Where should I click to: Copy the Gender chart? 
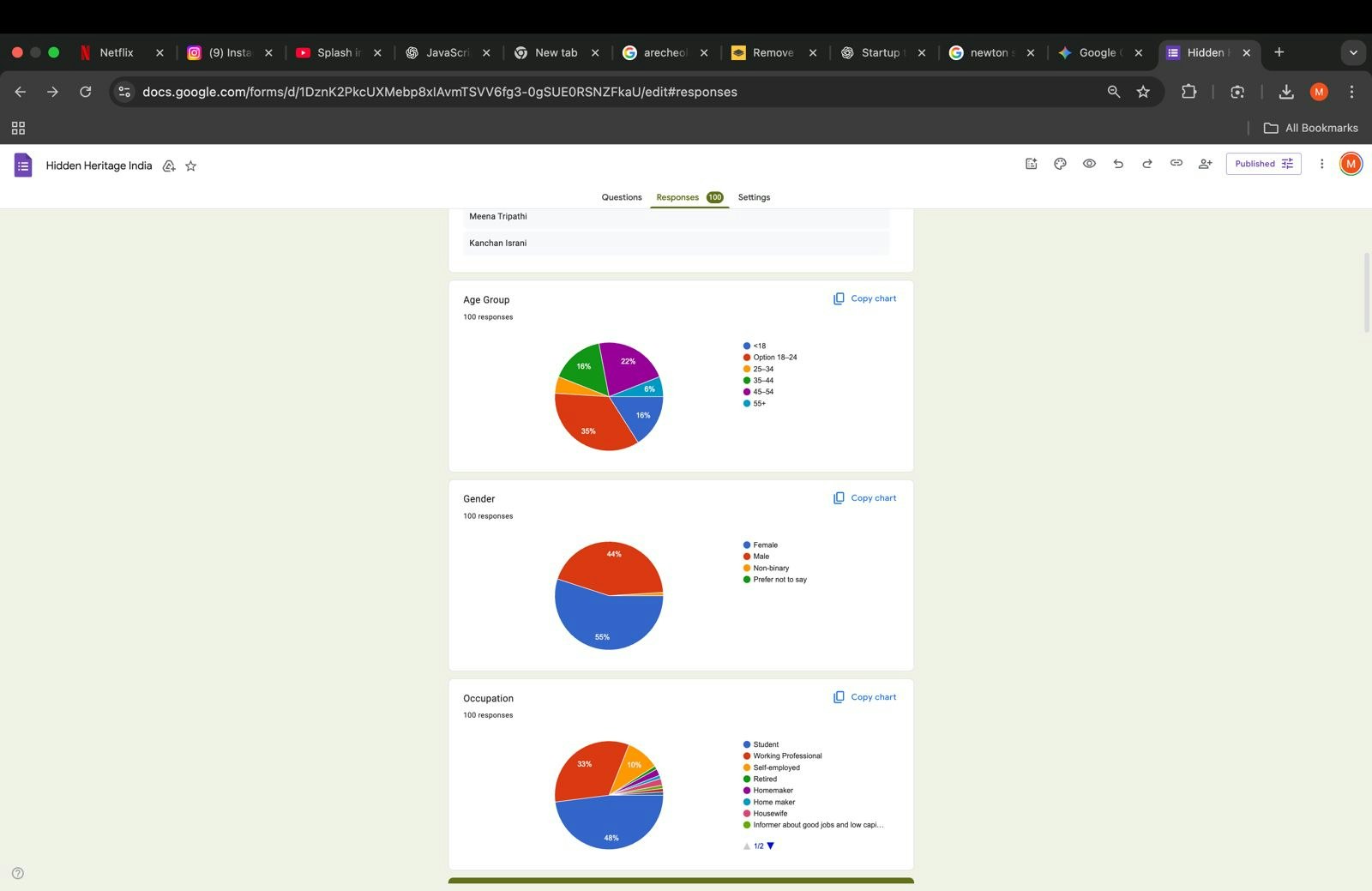point(864,497)
